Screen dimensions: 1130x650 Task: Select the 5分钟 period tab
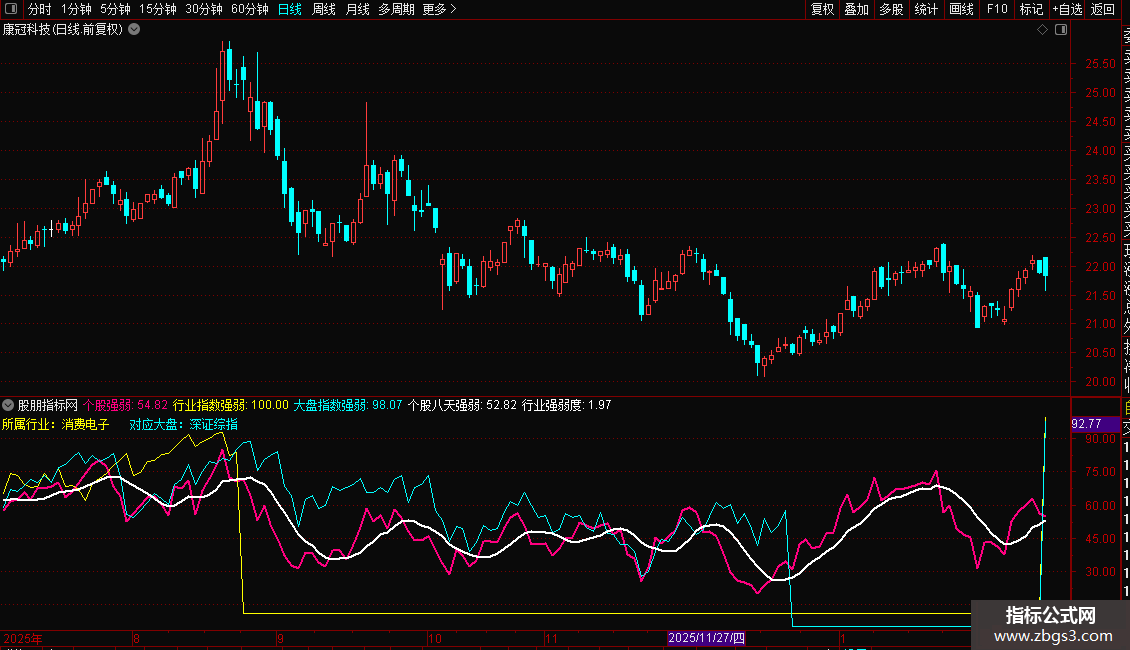(115, 9)
